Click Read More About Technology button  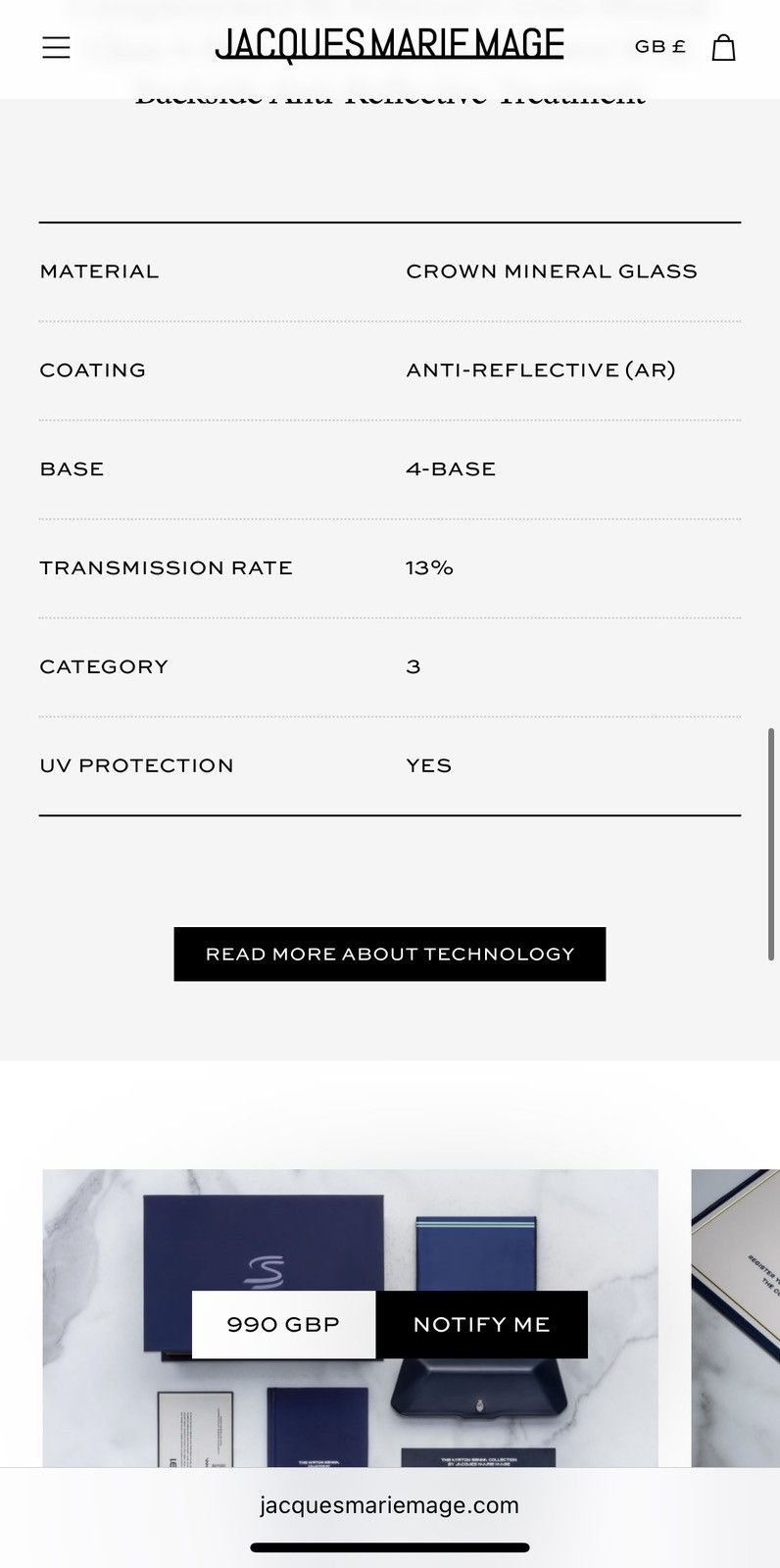(x=390, y=954)
